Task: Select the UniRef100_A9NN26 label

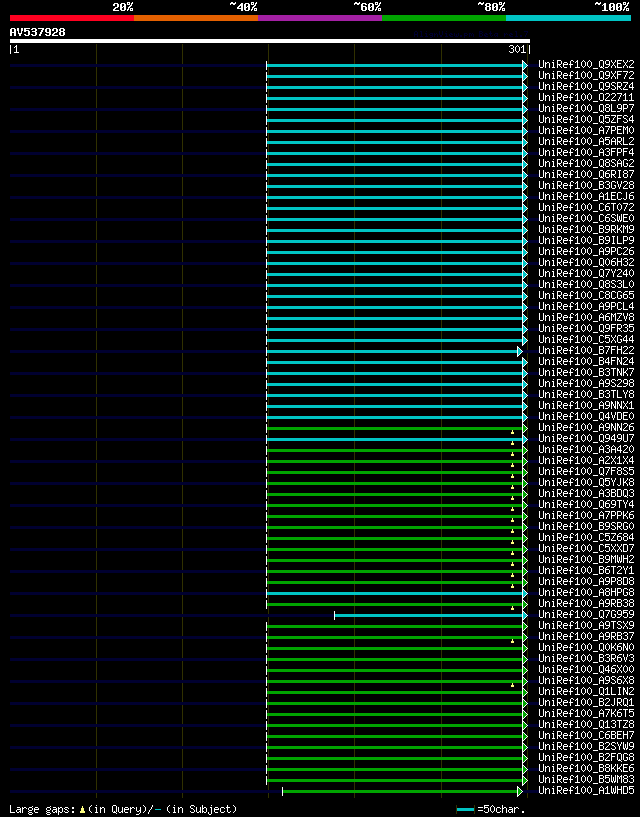Action: coord(586,427)
